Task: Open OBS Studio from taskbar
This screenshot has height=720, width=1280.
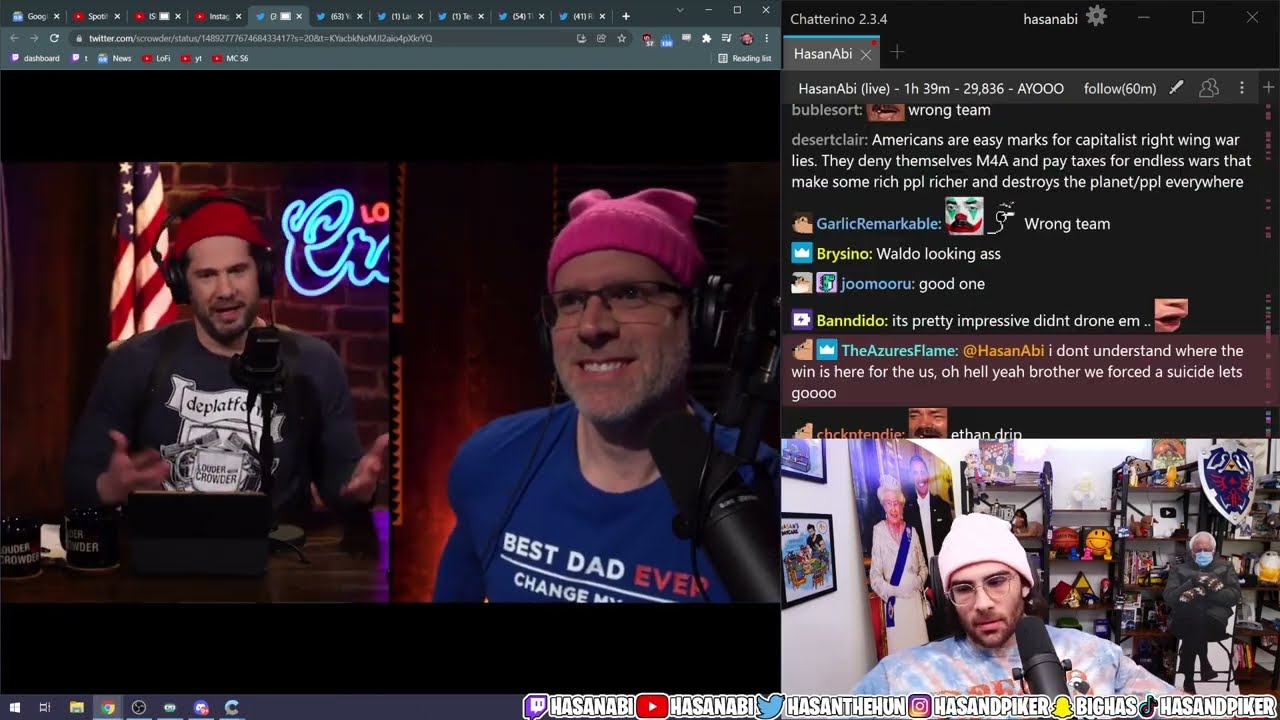Action: click(x=139, y=707)
